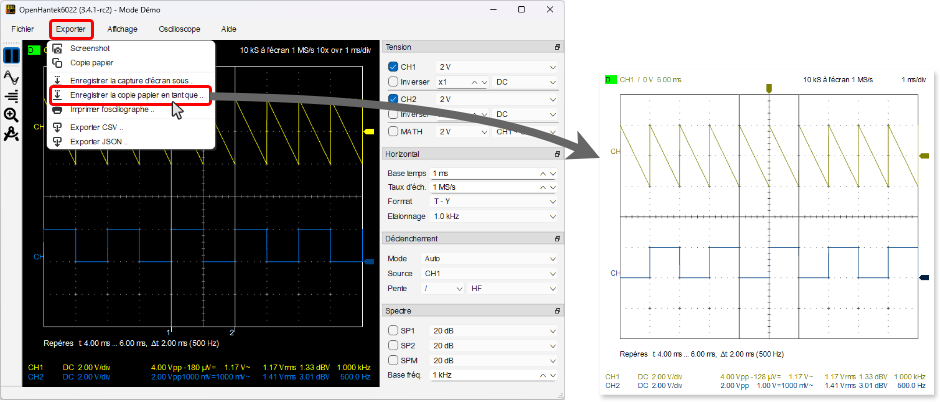Screen dimensions: 940x402
Task: Open the HF trigger filter dropdown
Action: (514, 288)
